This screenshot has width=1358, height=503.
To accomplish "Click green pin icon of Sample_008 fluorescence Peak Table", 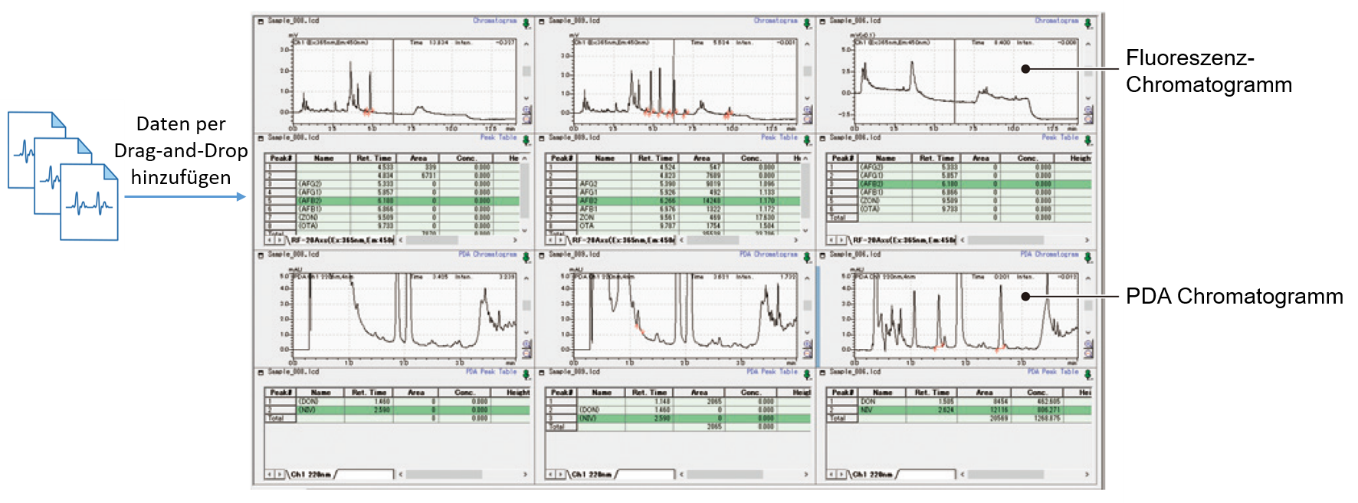I will tap(526, 140).
